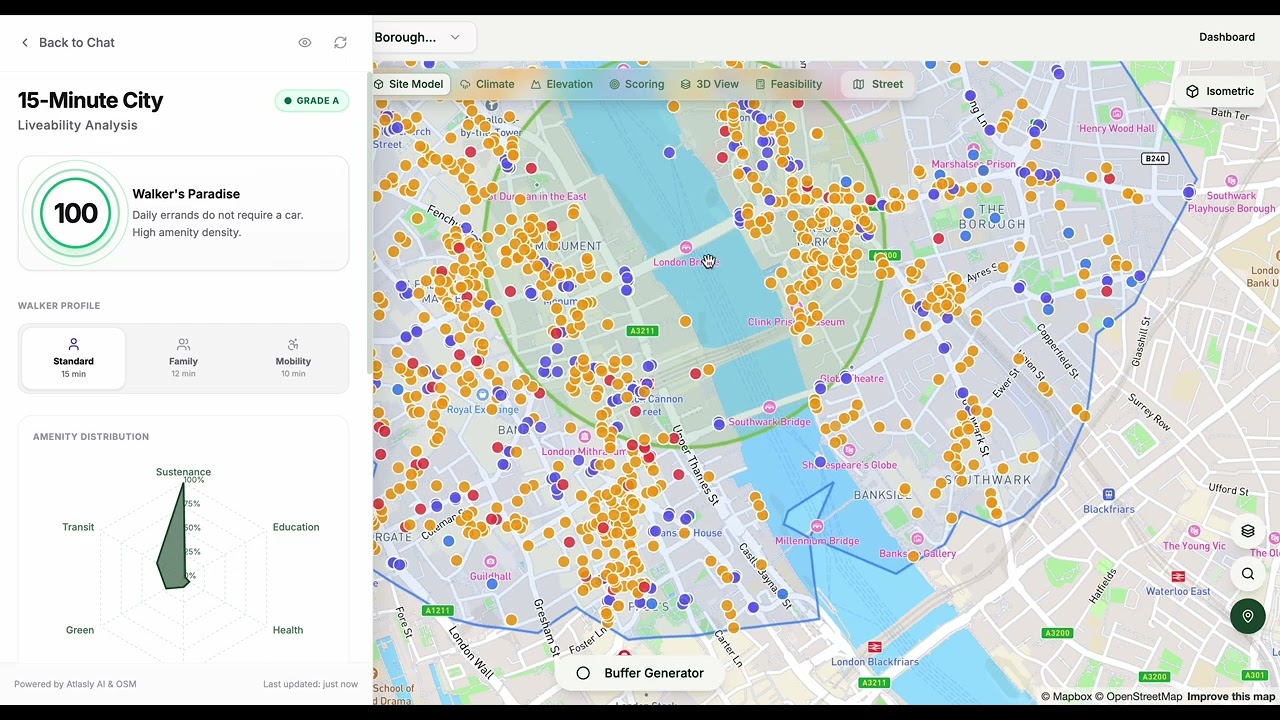The image size is (1280, 720).
Task: Click the Royal Exchange blue marker icon
Action: coord(483,395)
